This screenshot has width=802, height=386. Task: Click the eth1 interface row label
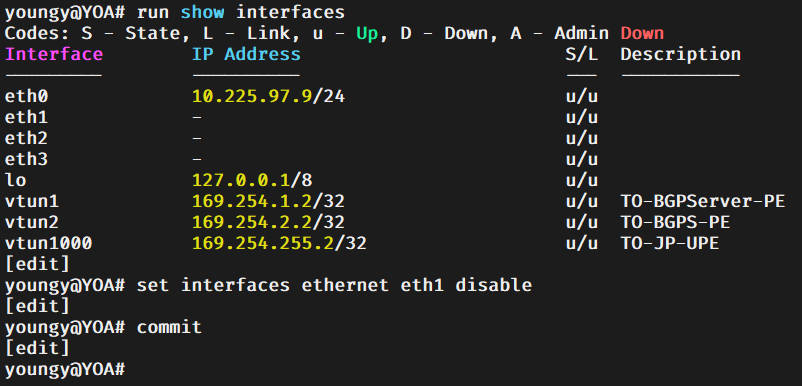[26, 117]
